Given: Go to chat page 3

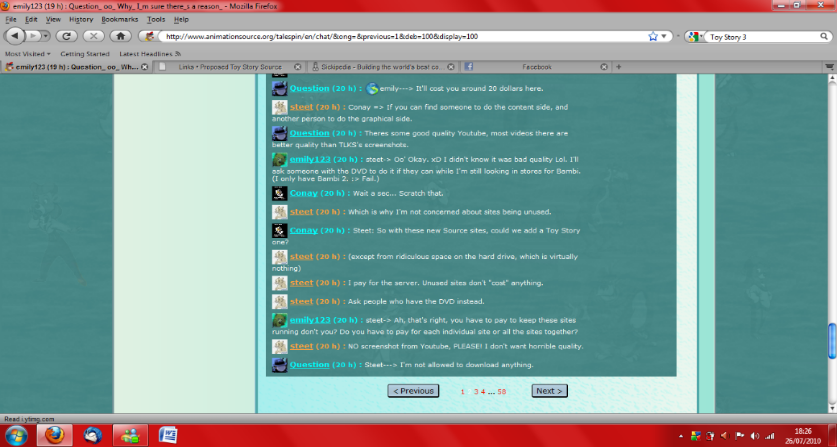Looking at the screenshot, I should [476, 391].
